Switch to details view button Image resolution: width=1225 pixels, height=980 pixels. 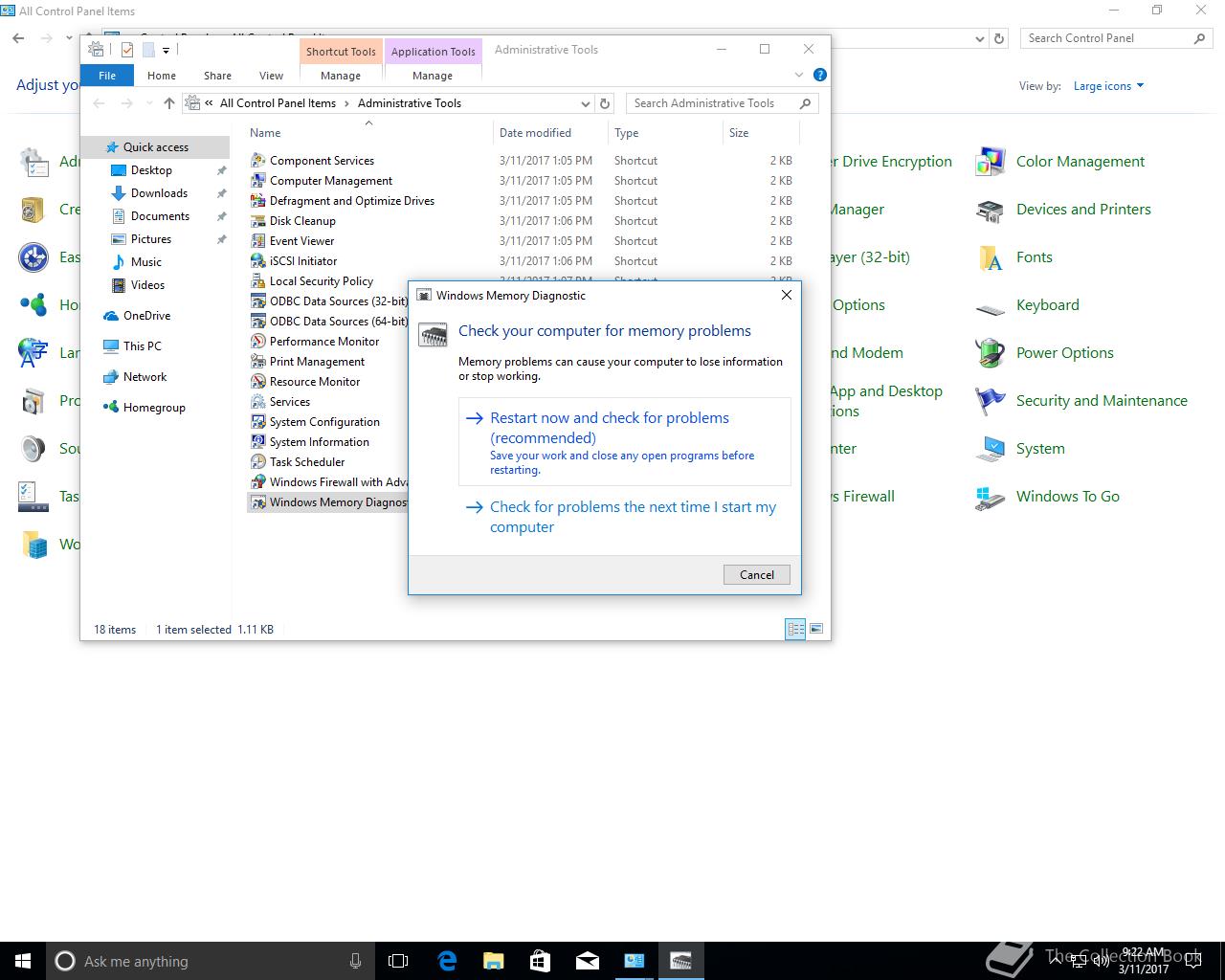tap(795, 629)
